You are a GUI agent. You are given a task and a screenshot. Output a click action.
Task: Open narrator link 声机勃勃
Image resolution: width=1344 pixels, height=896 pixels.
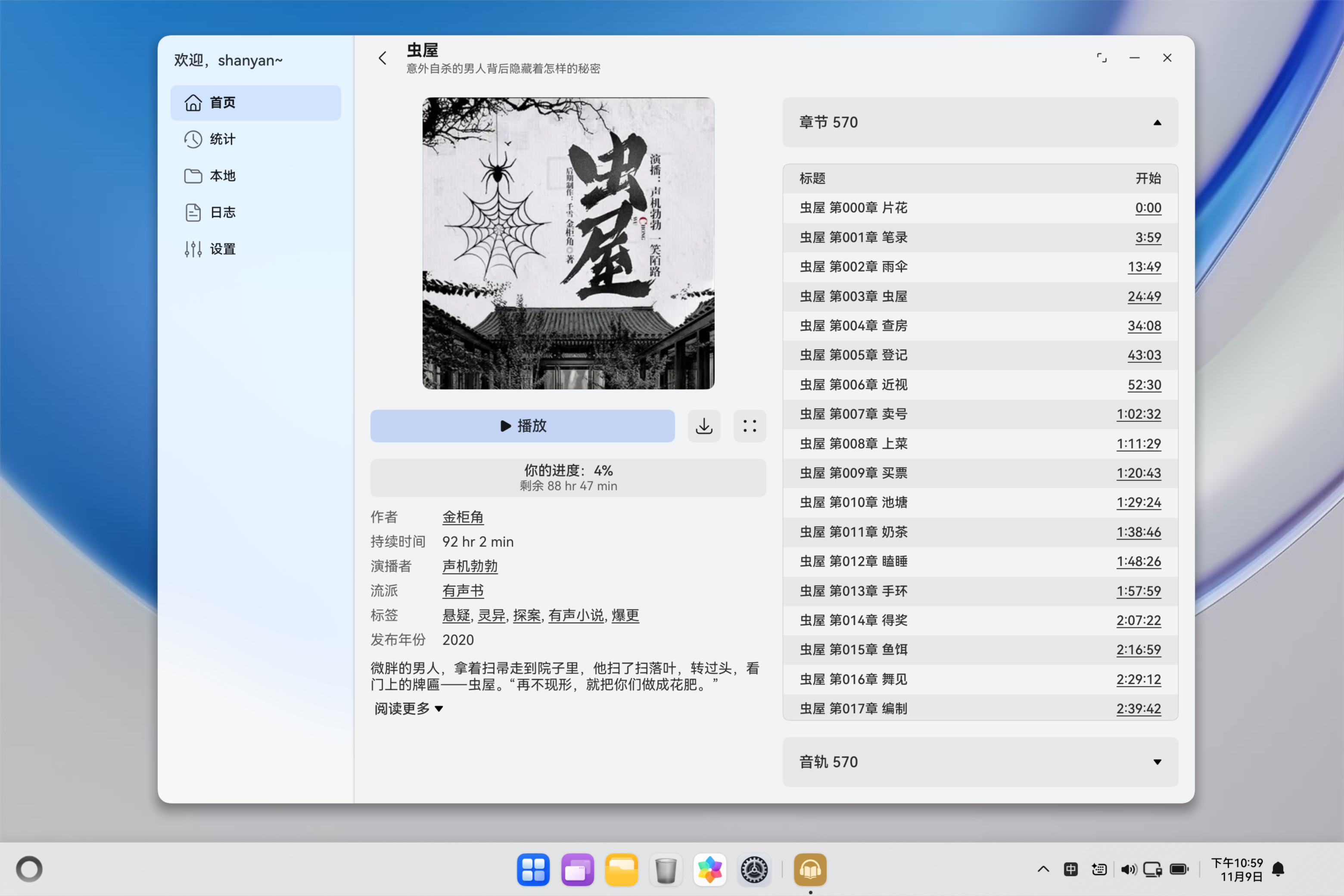(x=470, y=566)
